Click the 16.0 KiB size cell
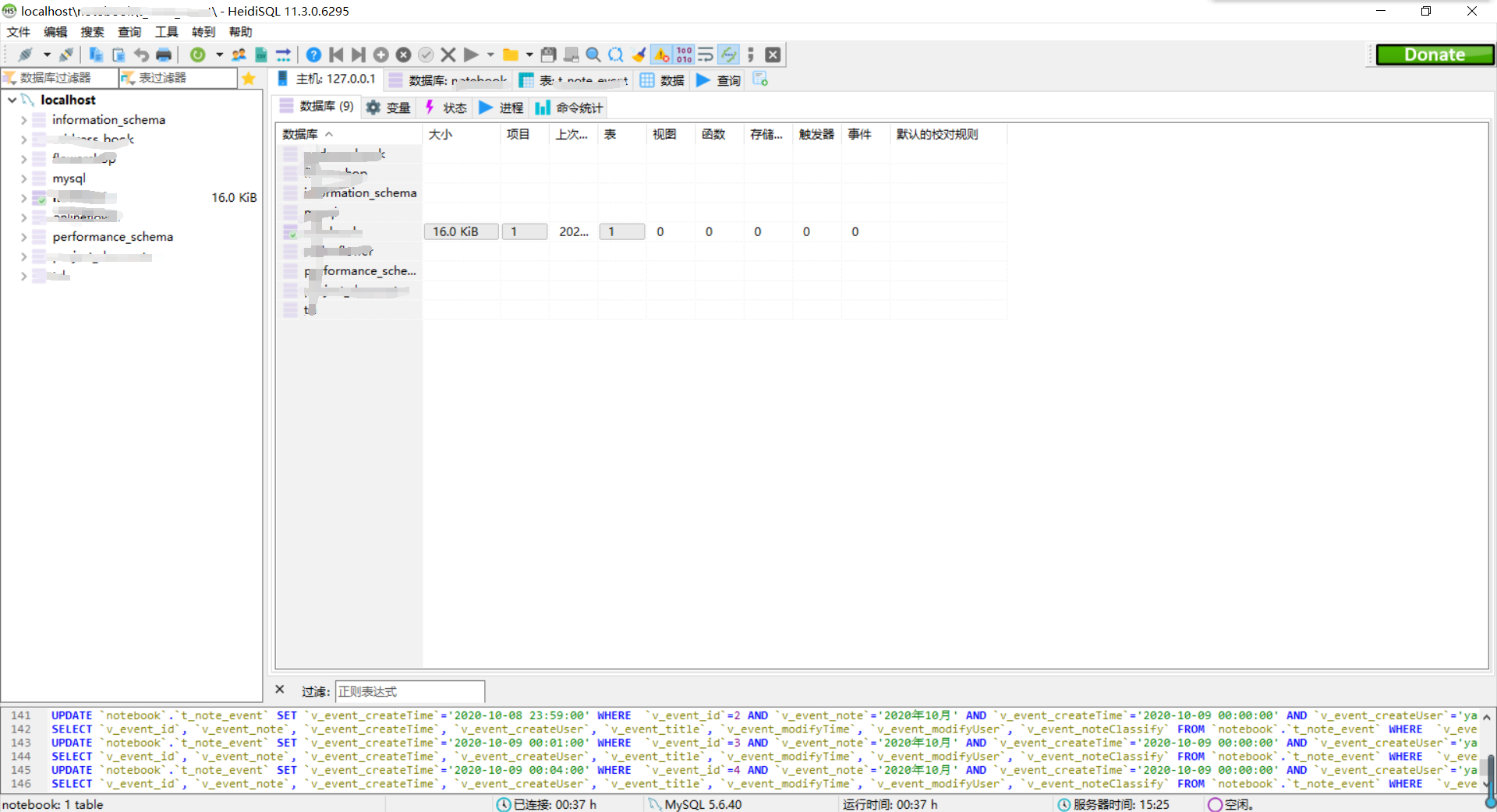 (x=461, y=231)
